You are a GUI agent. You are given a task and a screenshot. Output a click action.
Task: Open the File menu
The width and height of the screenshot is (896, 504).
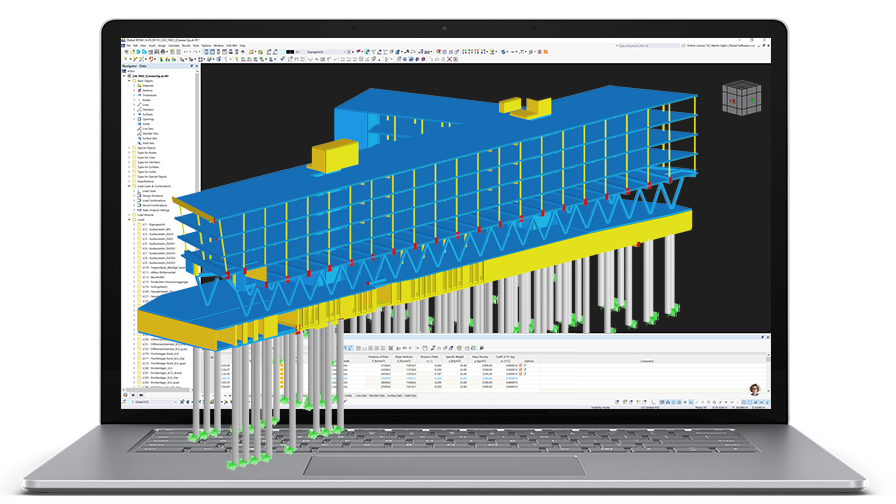tap(129, 46)
